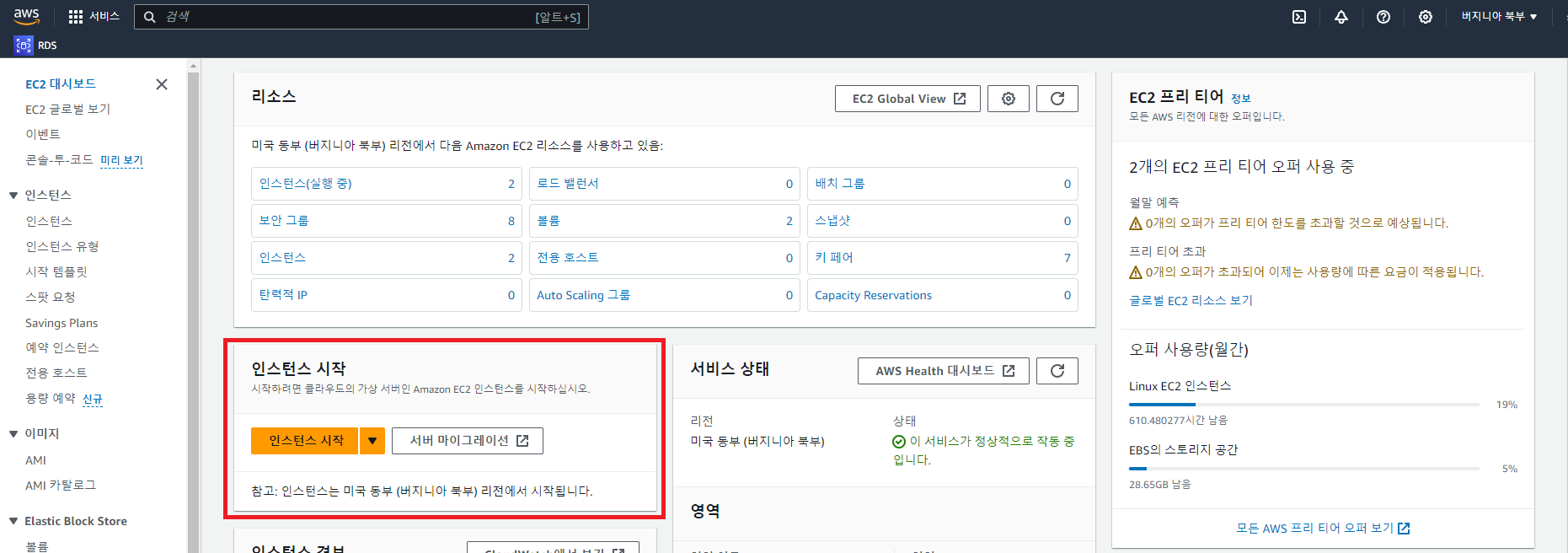1568x553 pixels.
Task: Open 로드 밸런서 resource link
Action: pyautogui.click(x=568, y=184)
